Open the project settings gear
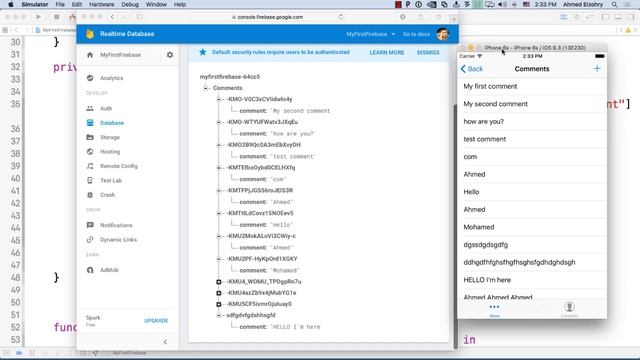The height and width of the screenshot is (360, 640). point(170,55)
